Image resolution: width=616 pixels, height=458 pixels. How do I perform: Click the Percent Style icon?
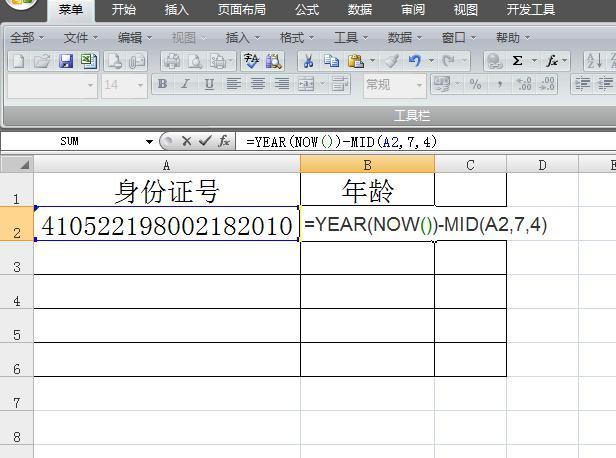click(x=475, y=84)
